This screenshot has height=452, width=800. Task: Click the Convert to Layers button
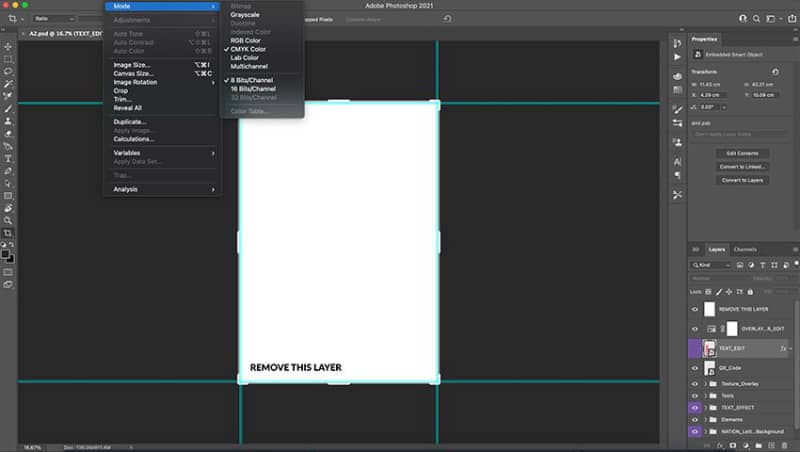[742, 180]
